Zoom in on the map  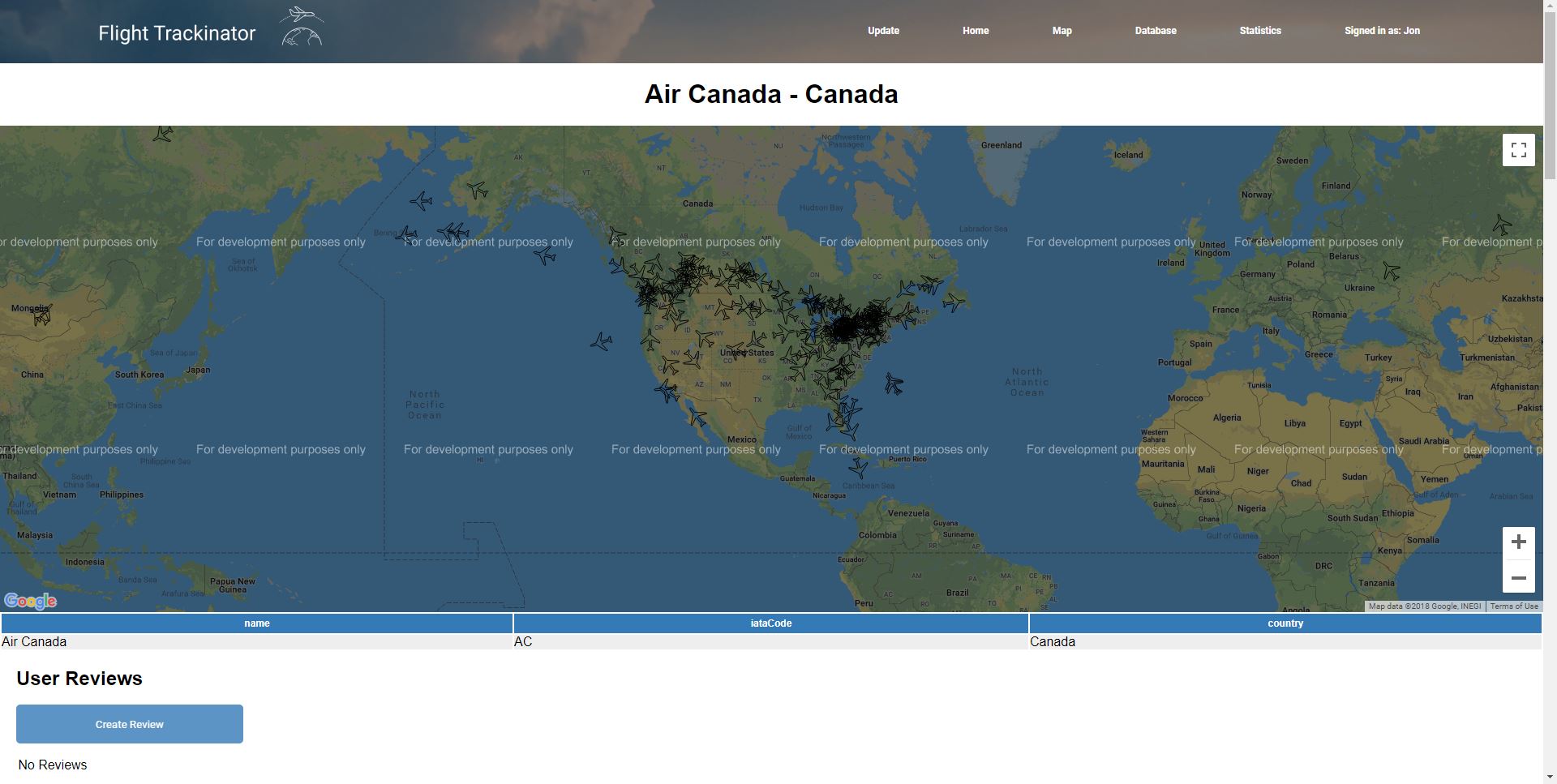(x=1518, y=542)
